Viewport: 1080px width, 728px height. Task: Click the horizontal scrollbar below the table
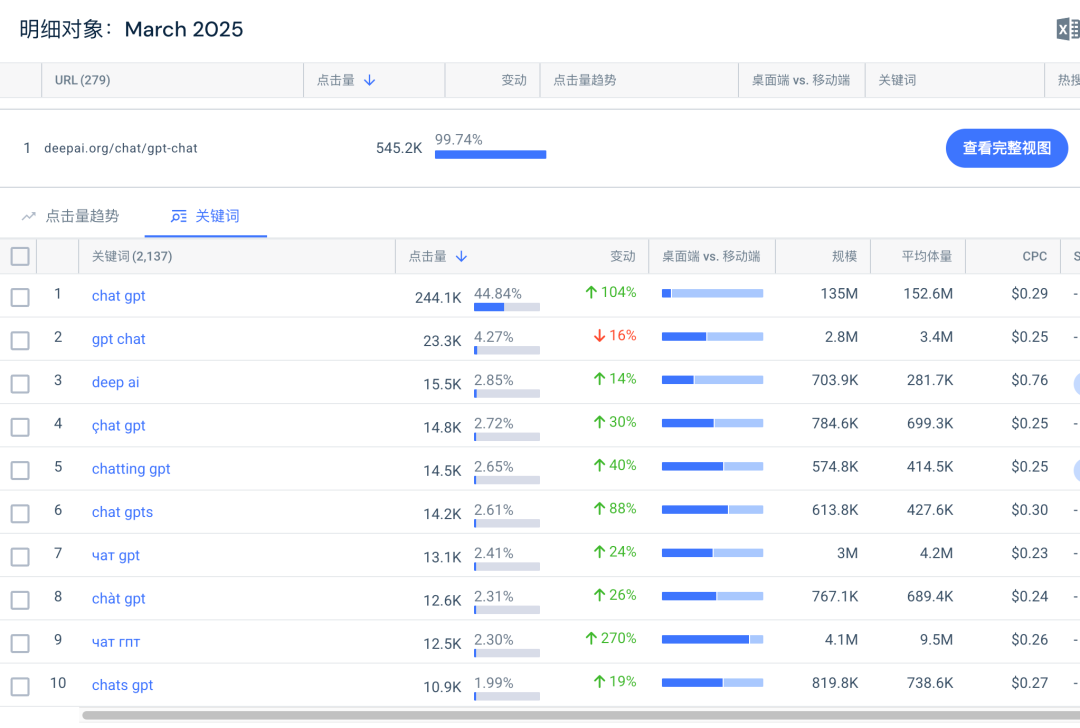point(581,716)
